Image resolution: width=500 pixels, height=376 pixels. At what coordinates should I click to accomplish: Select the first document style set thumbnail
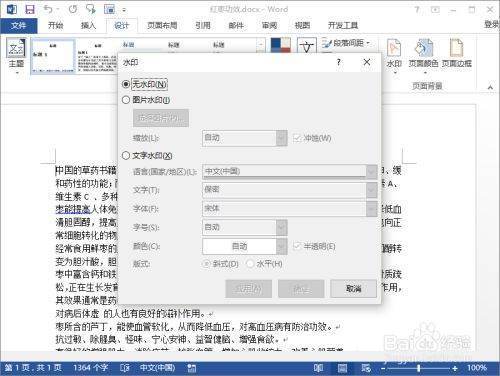pos(53,56)
